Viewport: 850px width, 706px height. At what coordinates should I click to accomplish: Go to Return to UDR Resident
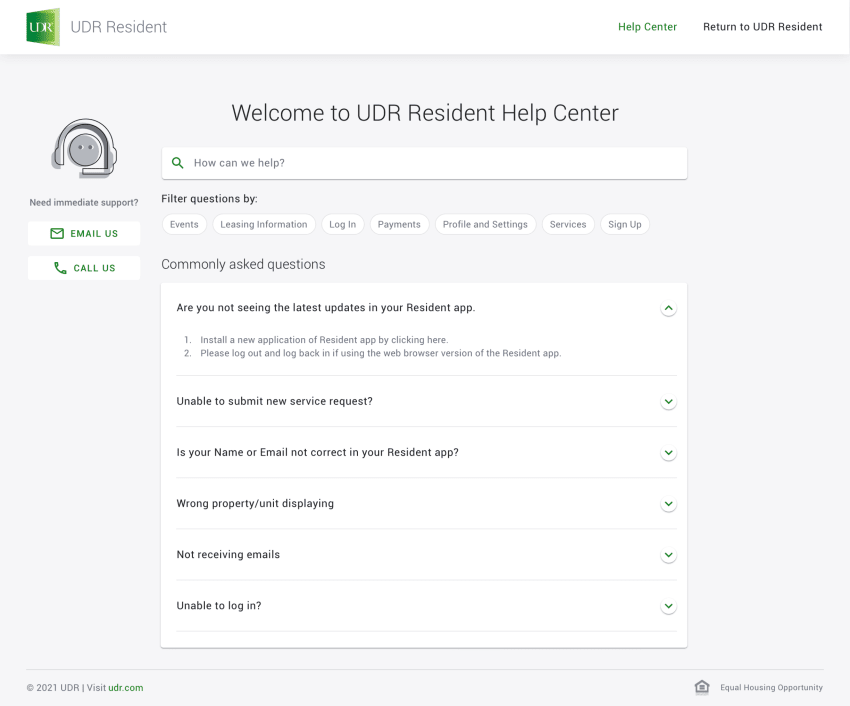(762, 27)
